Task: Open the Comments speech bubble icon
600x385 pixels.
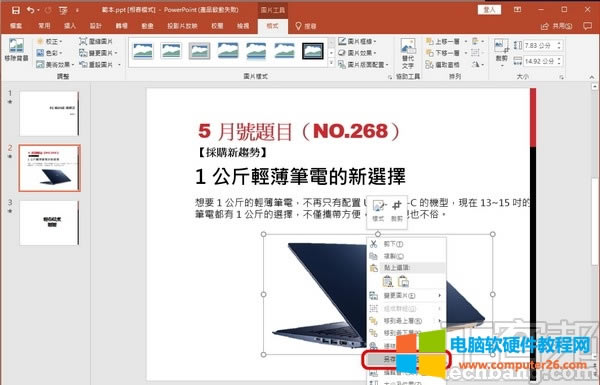Action: coord(587,26)
